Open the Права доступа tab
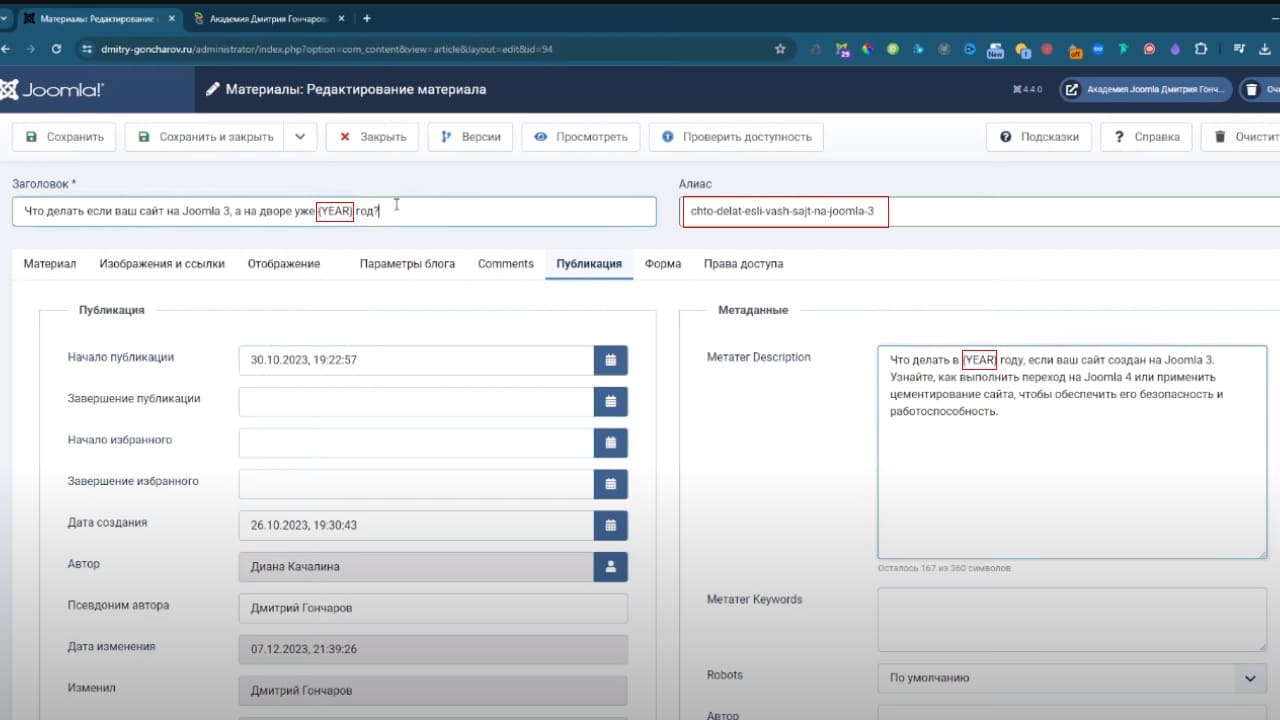1280x720 pixels. coord(743,264)
